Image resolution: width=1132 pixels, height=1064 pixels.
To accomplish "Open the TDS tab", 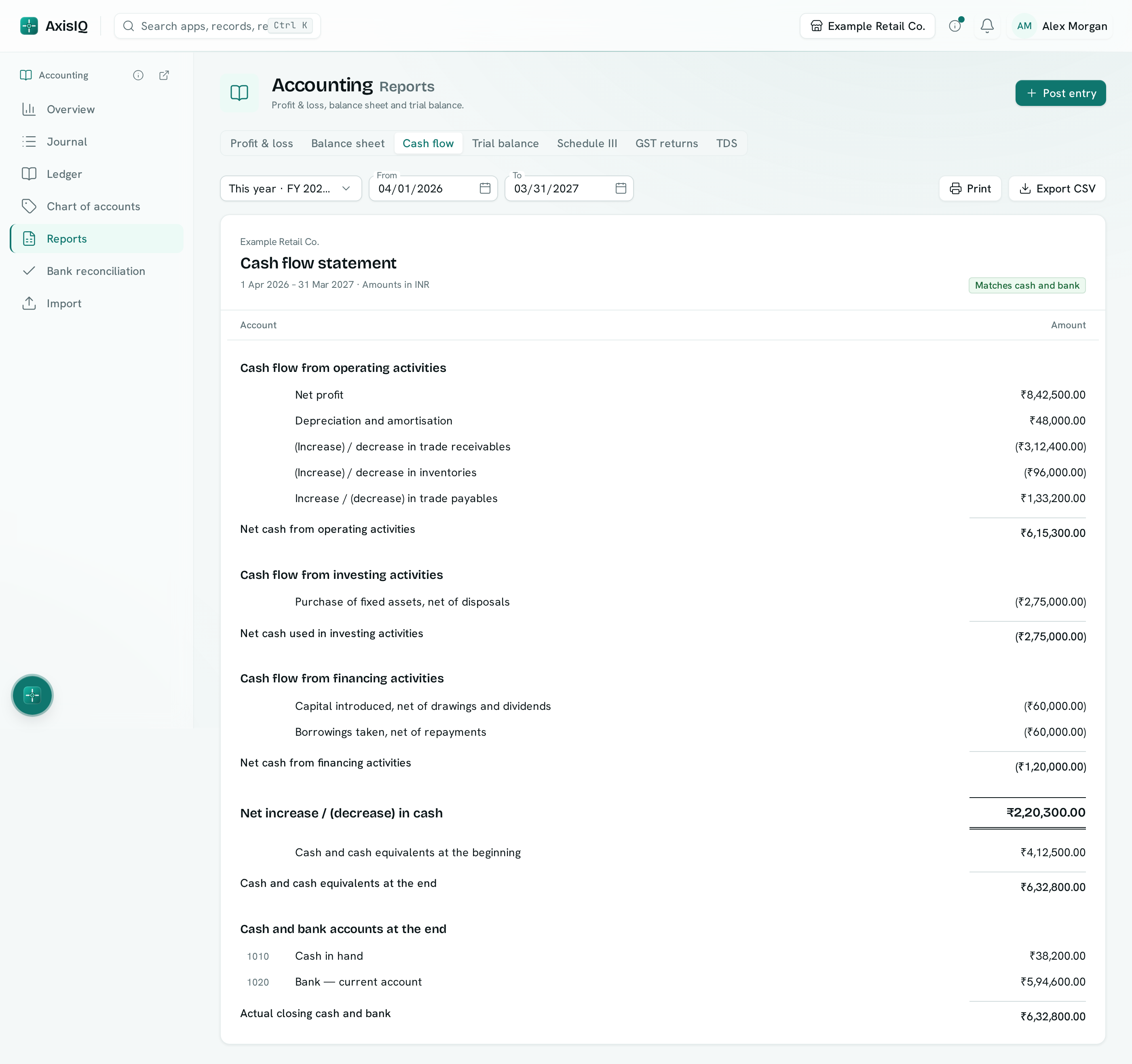I will point(727,144).
